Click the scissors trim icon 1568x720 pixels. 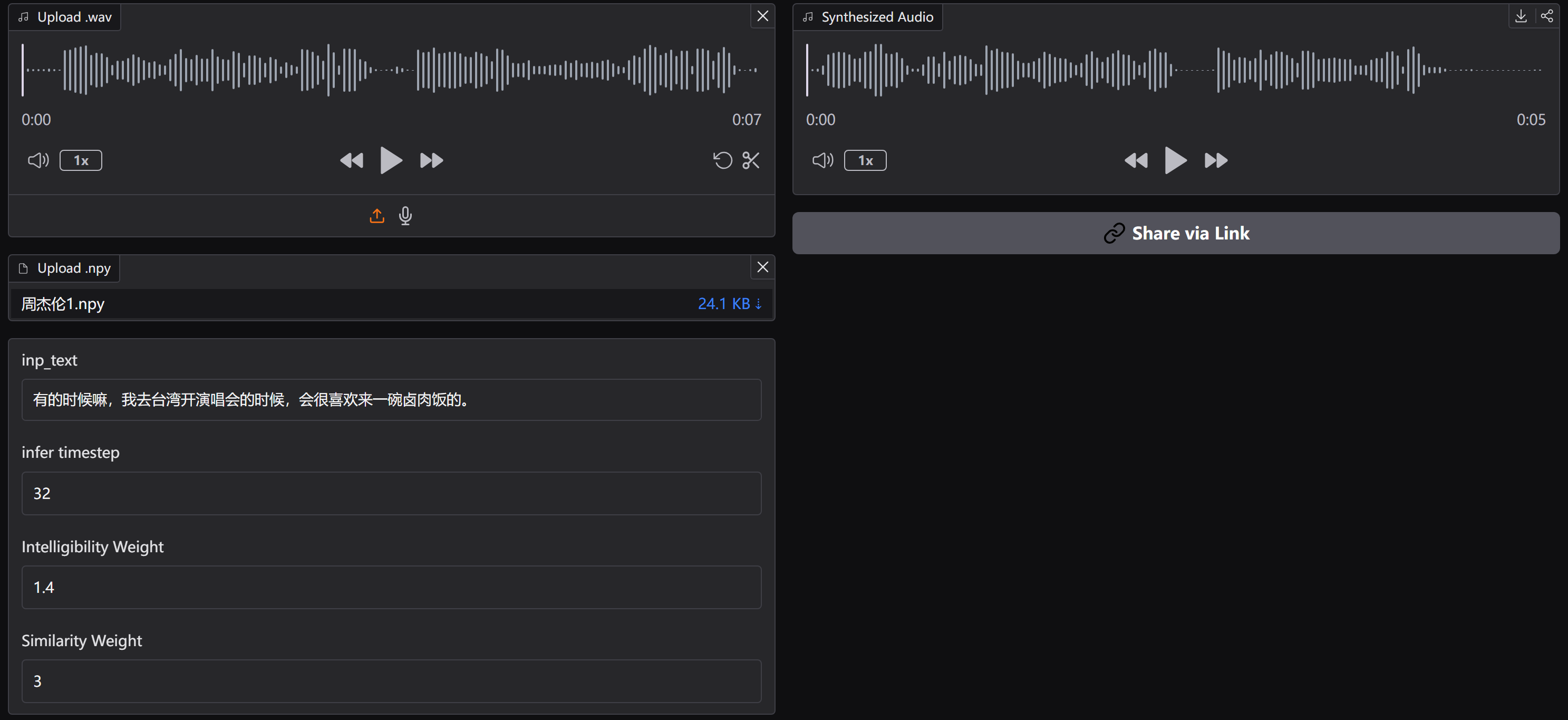click(x=751, y=160)
